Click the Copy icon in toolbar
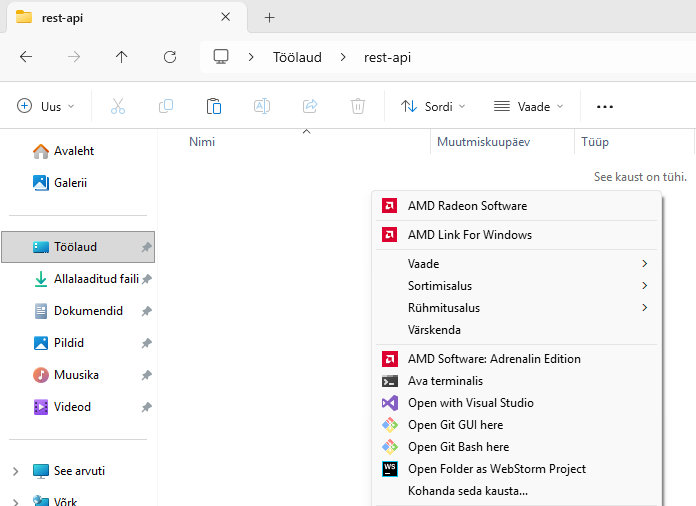 pyautogui.click(x=166, y=106)
